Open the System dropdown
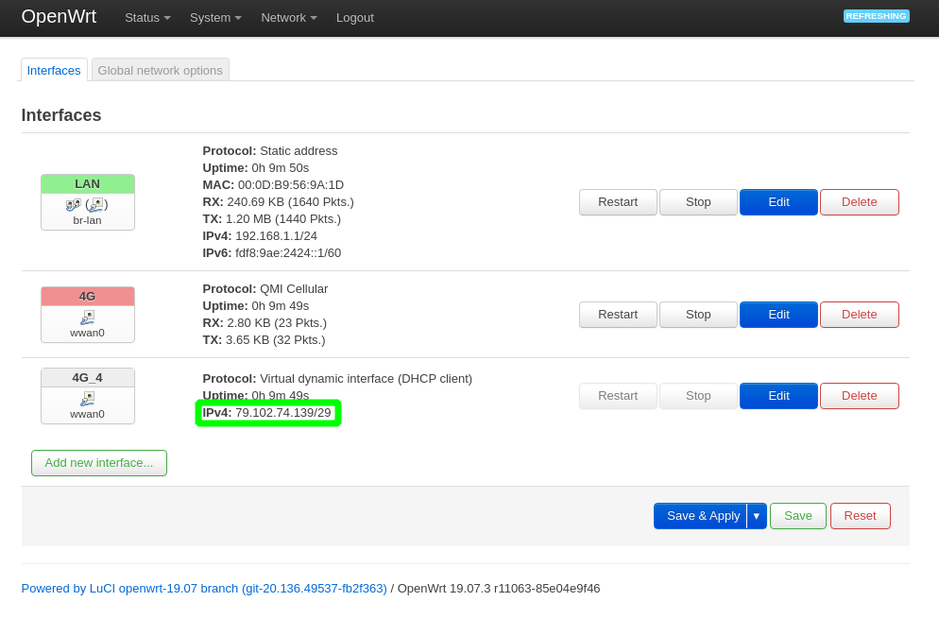This screenshot has height=636, width=939. coord(214,17)
